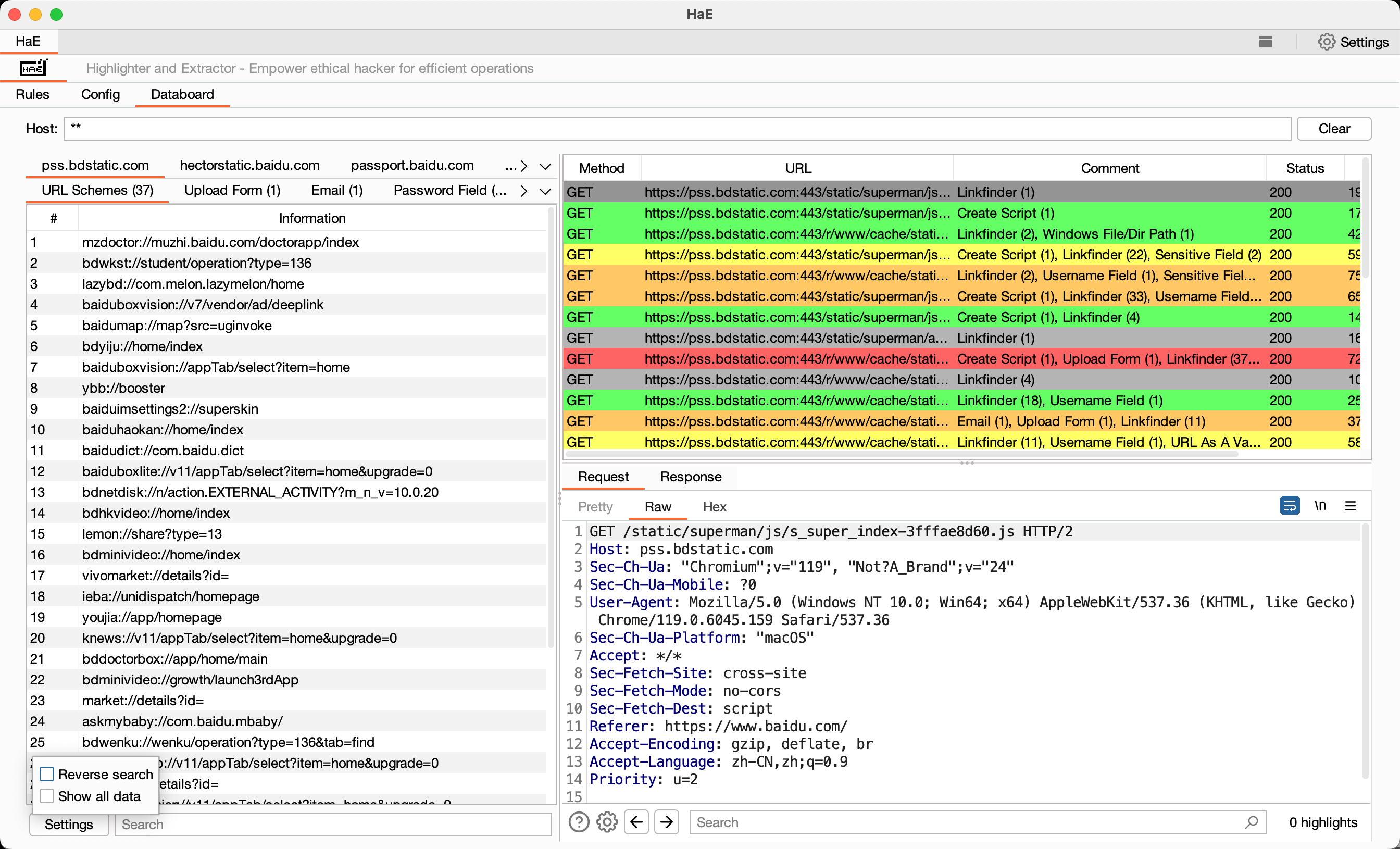
Task: Click the Settings button beside the Search field
Action: [69, 824]
